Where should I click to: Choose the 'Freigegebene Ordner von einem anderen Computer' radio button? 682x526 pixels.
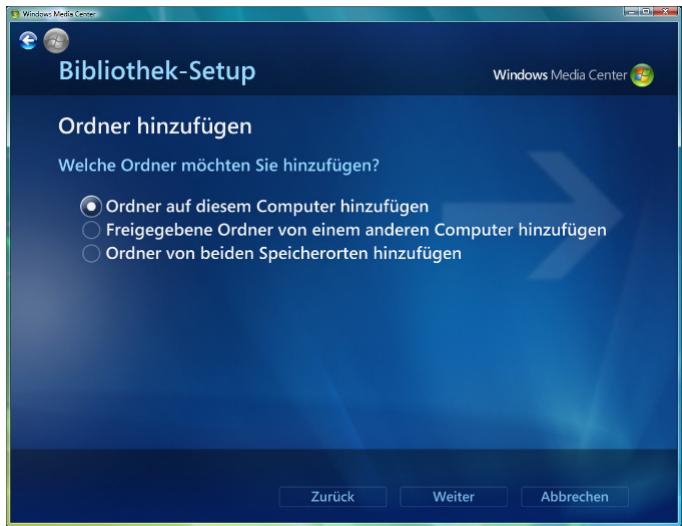[91, 230]
